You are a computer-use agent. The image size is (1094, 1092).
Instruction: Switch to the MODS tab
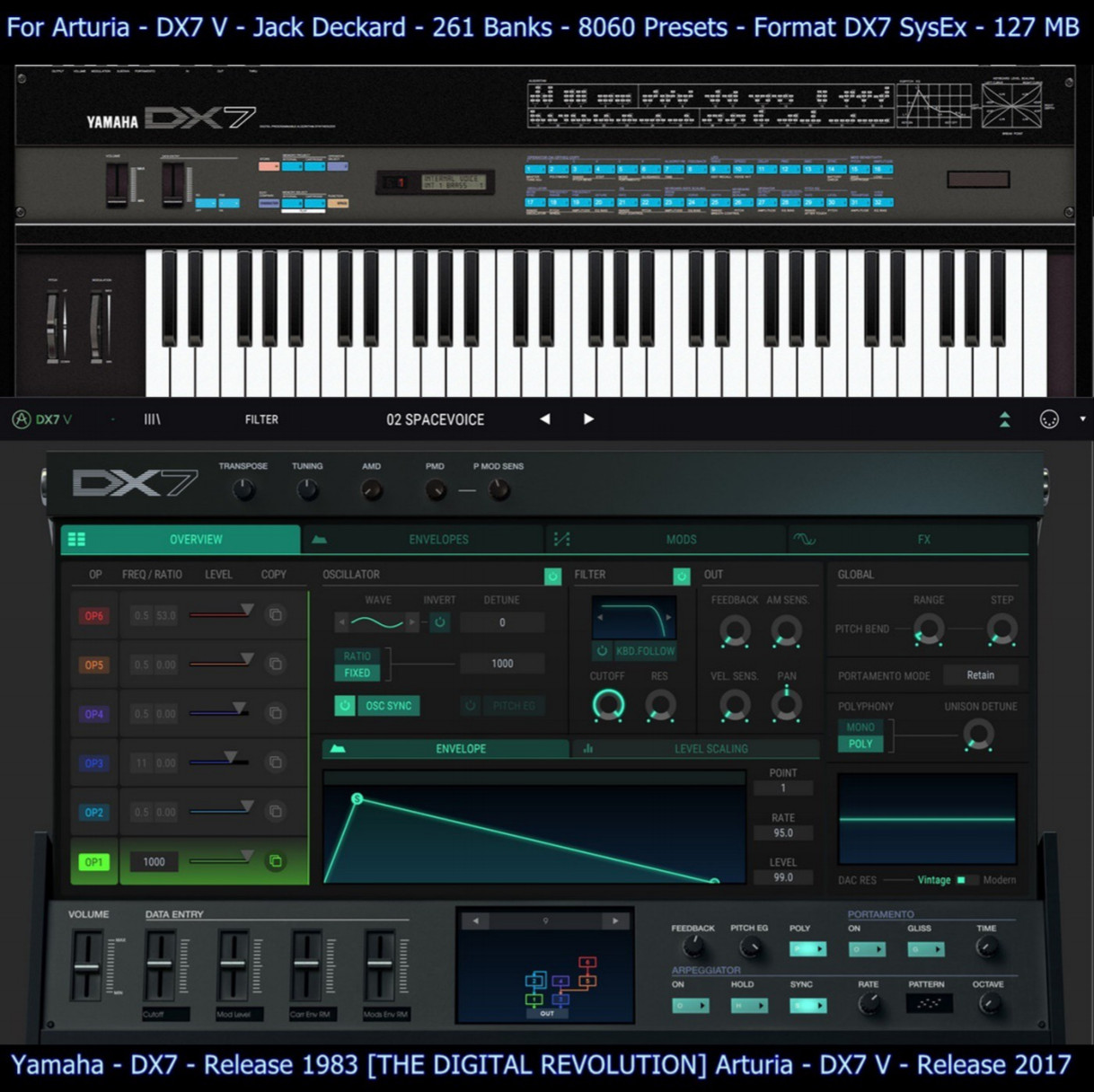pyautogui.click(x=666, y=539)
